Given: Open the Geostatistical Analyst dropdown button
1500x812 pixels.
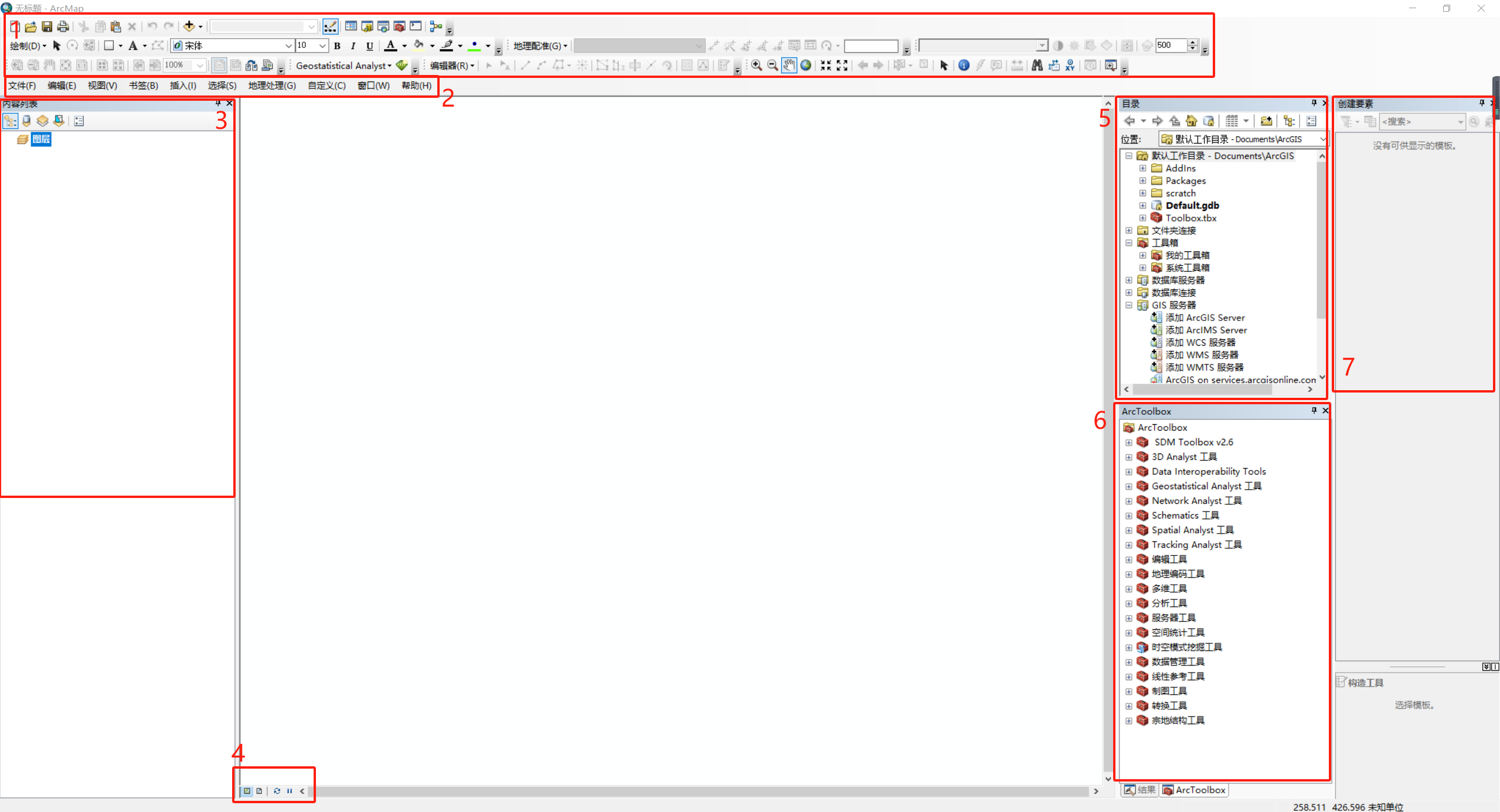Looking at the screenshot, I should point(343,66).
